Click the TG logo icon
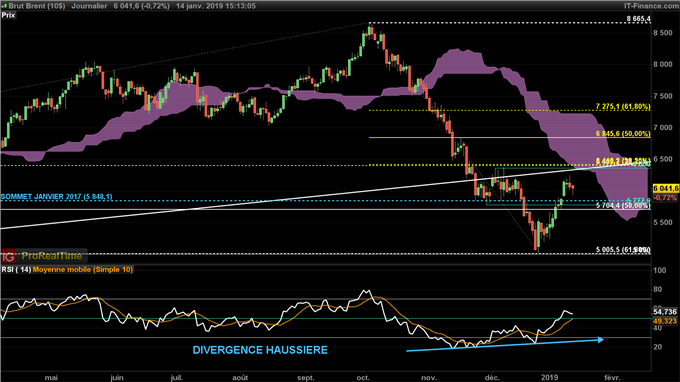The image size is (680, 382). (8, 257)
